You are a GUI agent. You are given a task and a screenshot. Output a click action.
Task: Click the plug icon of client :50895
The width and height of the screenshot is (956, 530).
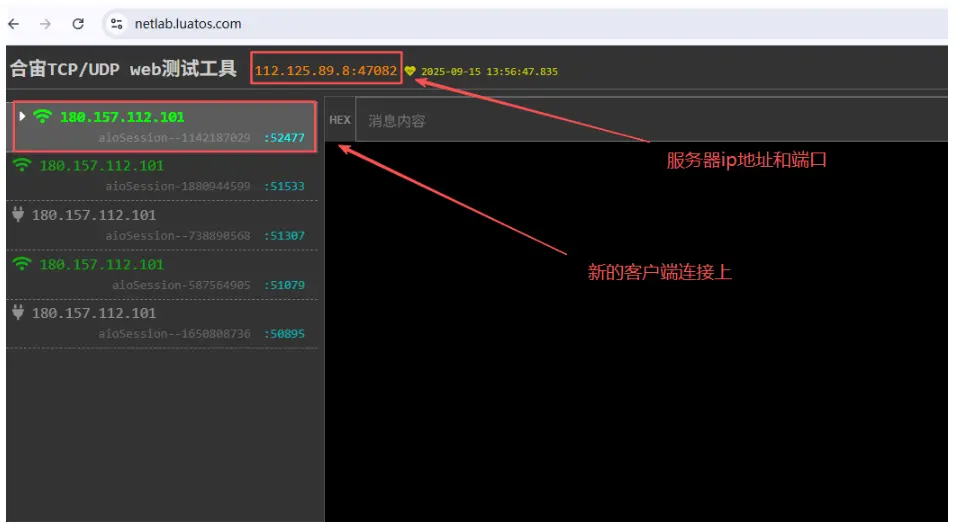(x=18, y=312)
